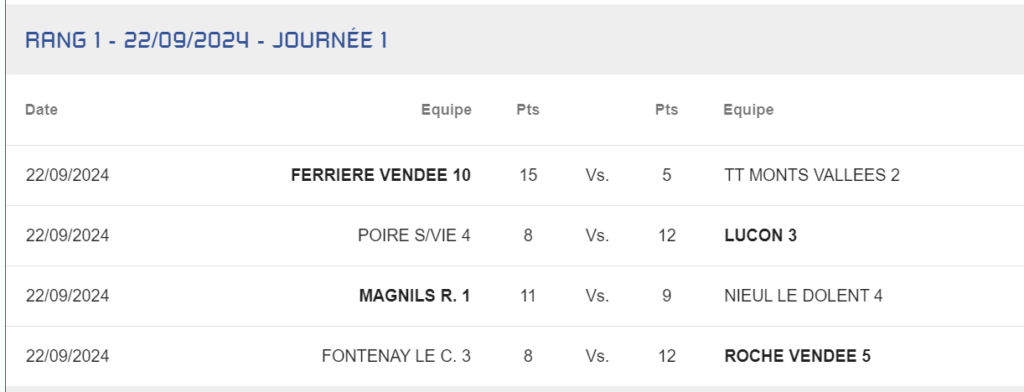Click the RANG 1 - JOURNÉE 1 heading

(x=206, y=40)
